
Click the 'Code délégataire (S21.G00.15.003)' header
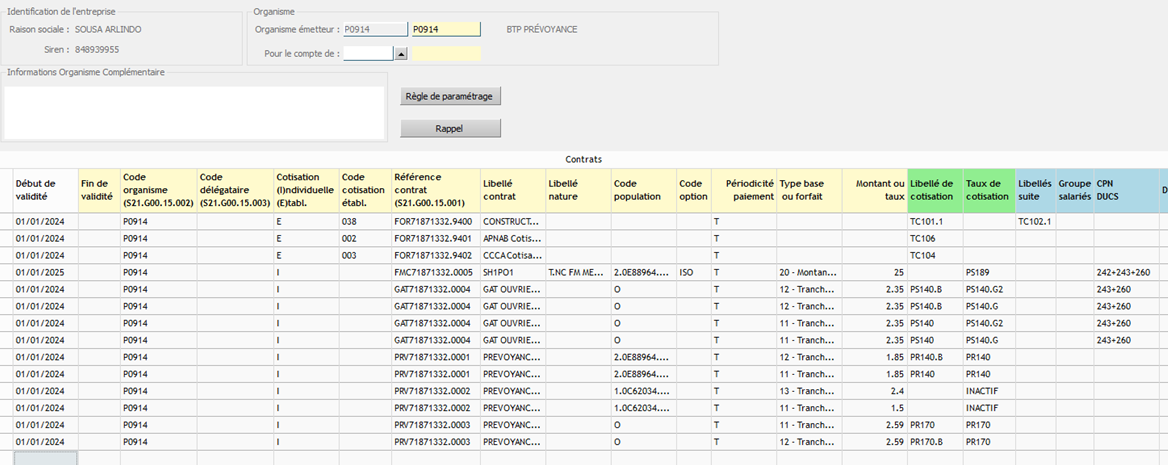tap(235, 190)
